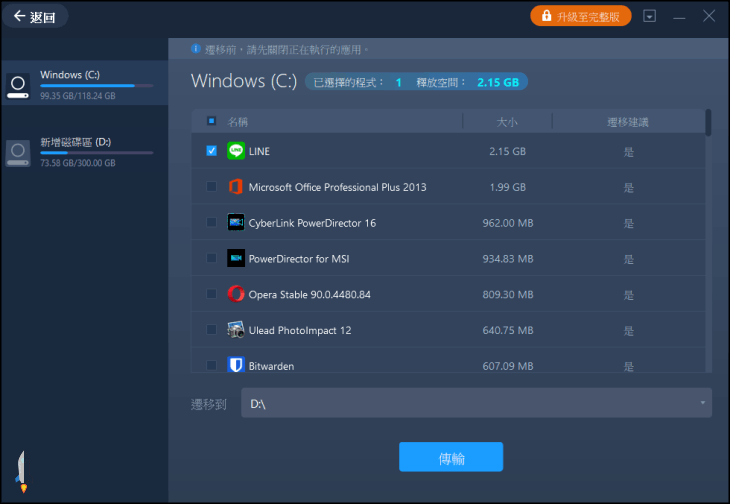The width and height of the screenshot is (730, 504).
Task: Click the lock icon on upgrade button
Action: pos(546,16)
